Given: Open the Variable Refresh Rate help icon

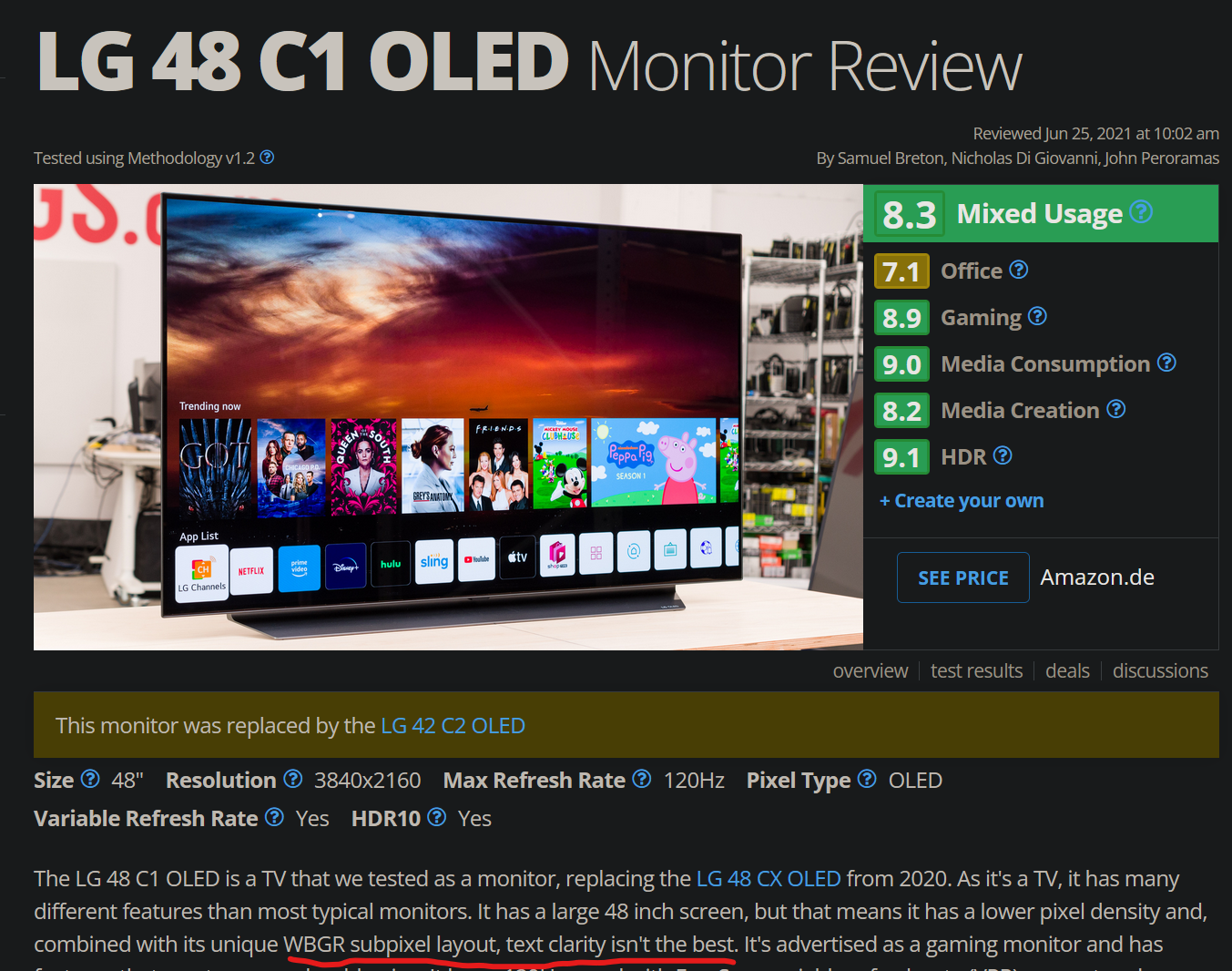Looking at the screenshot, I should 274,817.
